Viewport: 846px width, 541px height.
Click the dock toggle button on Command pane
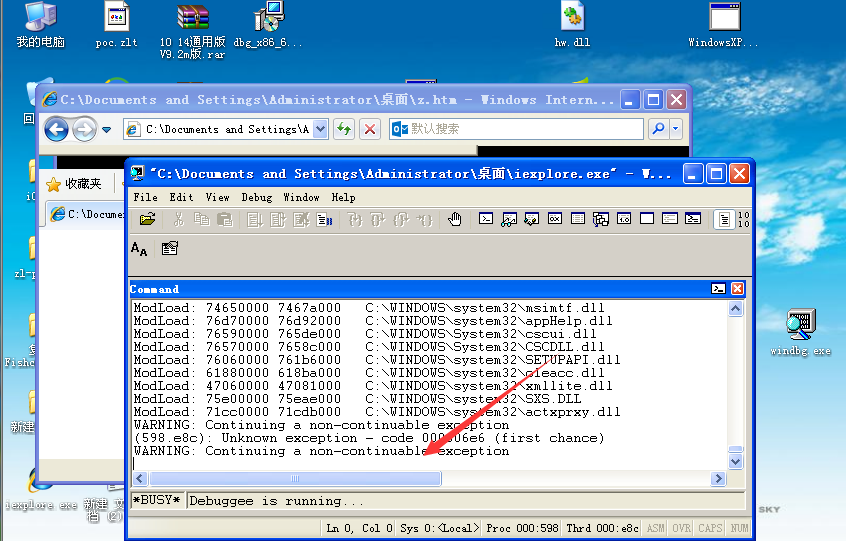pos(718,289)
